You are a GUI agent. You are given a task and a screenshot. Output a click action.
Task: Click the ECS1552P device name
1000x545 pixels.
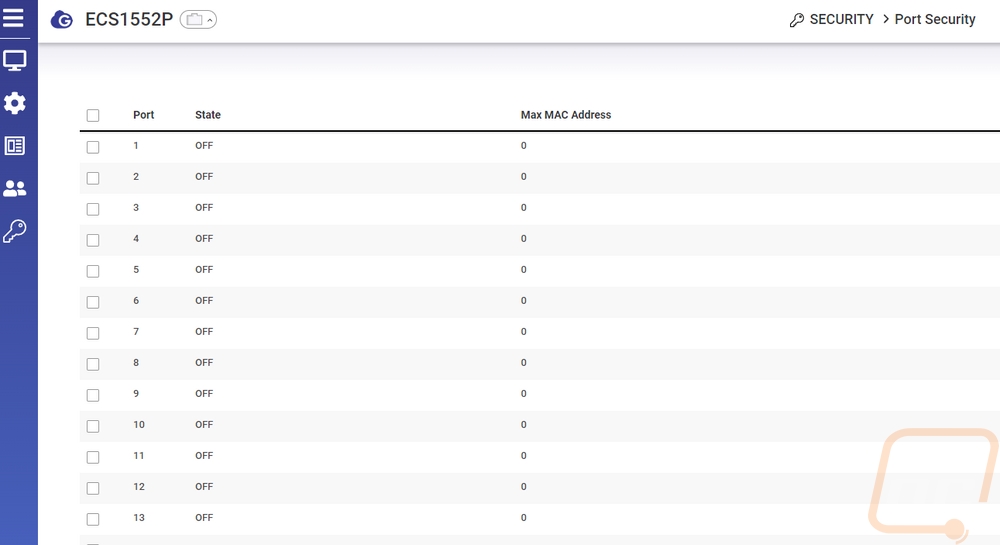point(129,20)
